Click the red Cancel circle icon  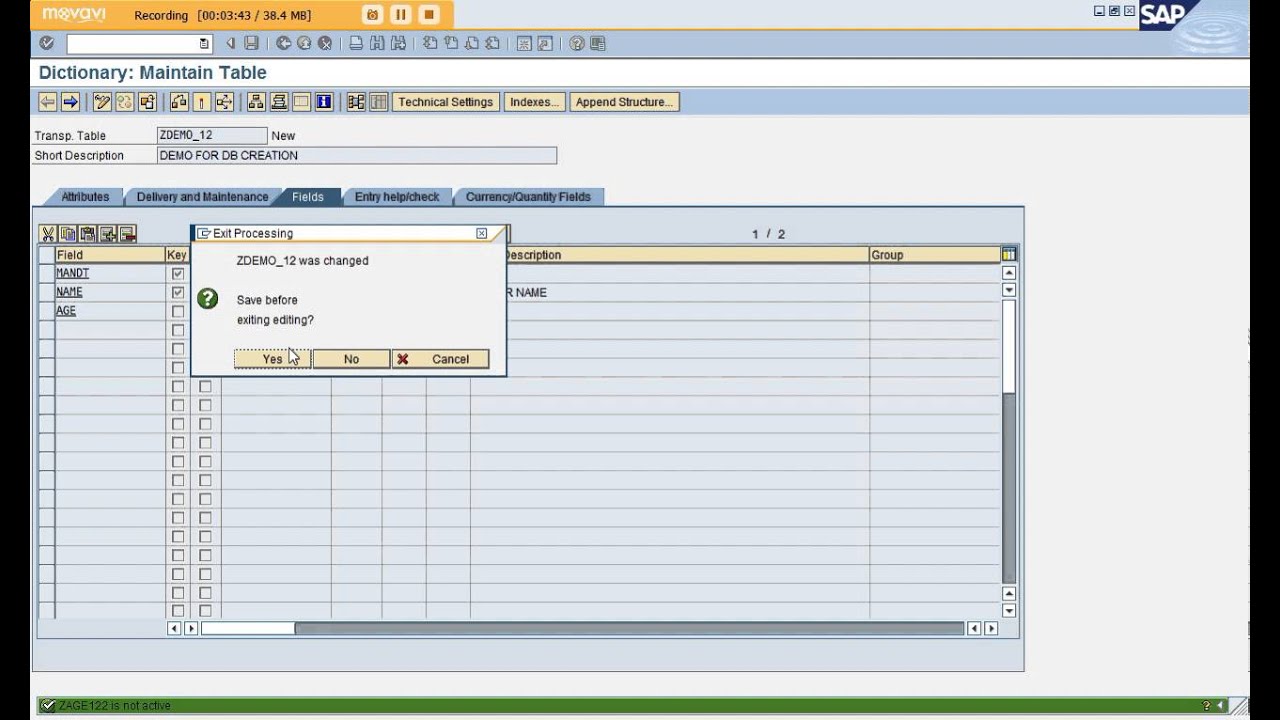[324, 43]
